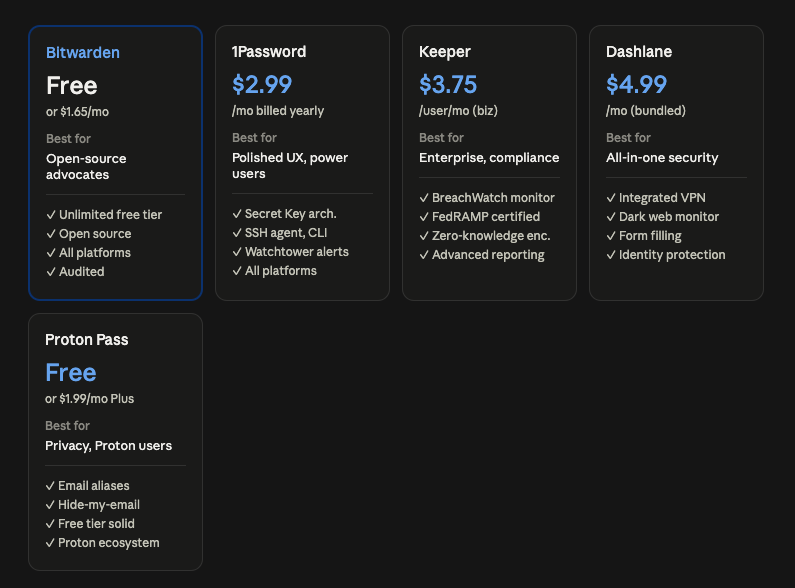Click the checkmark beside Unlimited free tier

[x=51, y=215]
